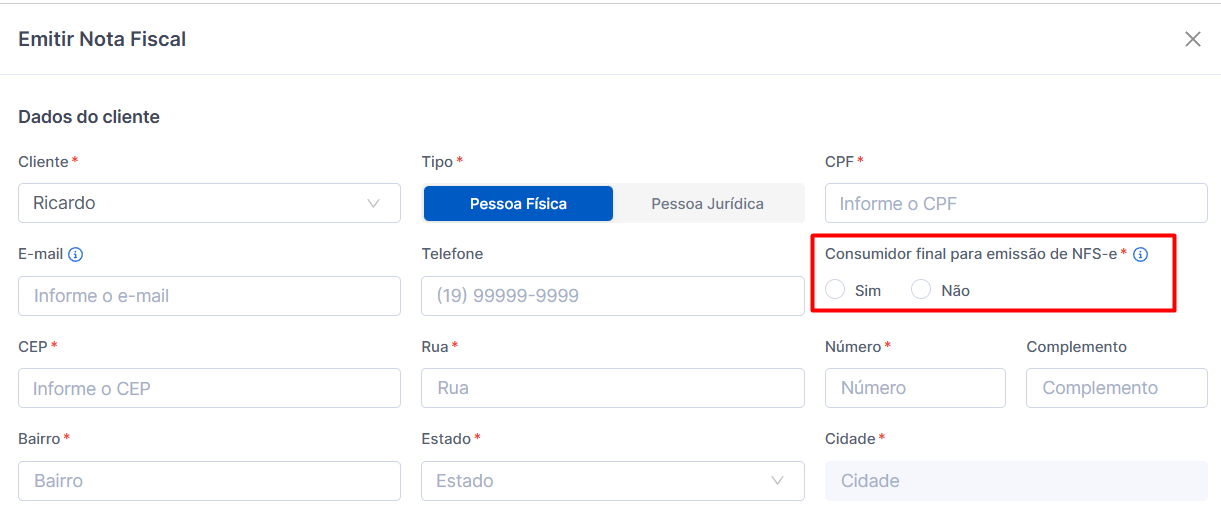This screenshot has height=523, width=1221.
Task: Close the Emitir Nota Fiscal dialog
Action: (1192, 39)
